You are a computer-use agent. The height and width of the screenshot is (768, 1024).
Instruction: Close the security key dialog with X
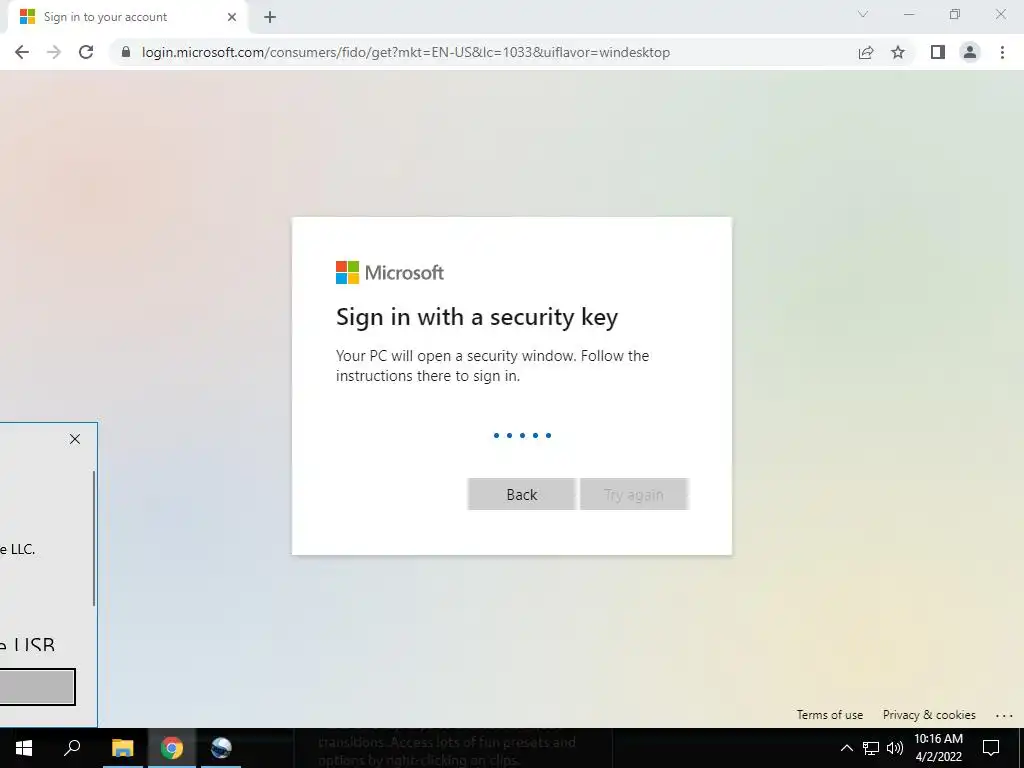point(75,439)
